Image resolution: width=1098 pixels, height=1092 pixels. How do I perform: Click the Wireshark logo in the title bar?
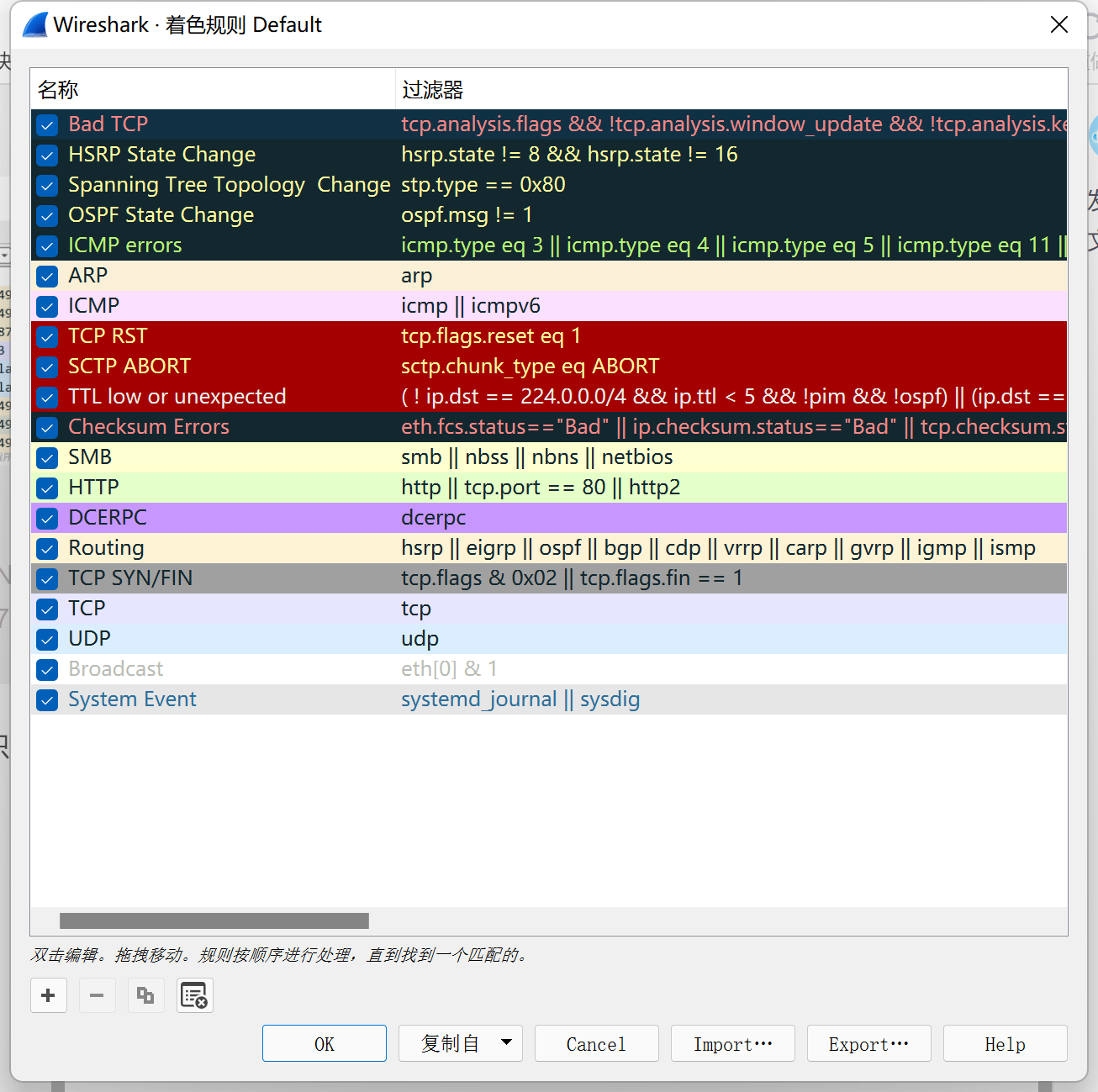point(33,24)
